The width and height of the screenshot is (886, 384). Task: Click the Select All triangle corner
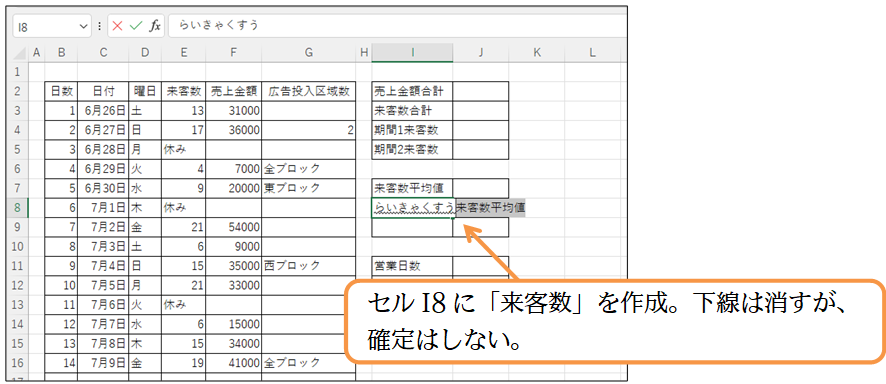tap(19, 54)
